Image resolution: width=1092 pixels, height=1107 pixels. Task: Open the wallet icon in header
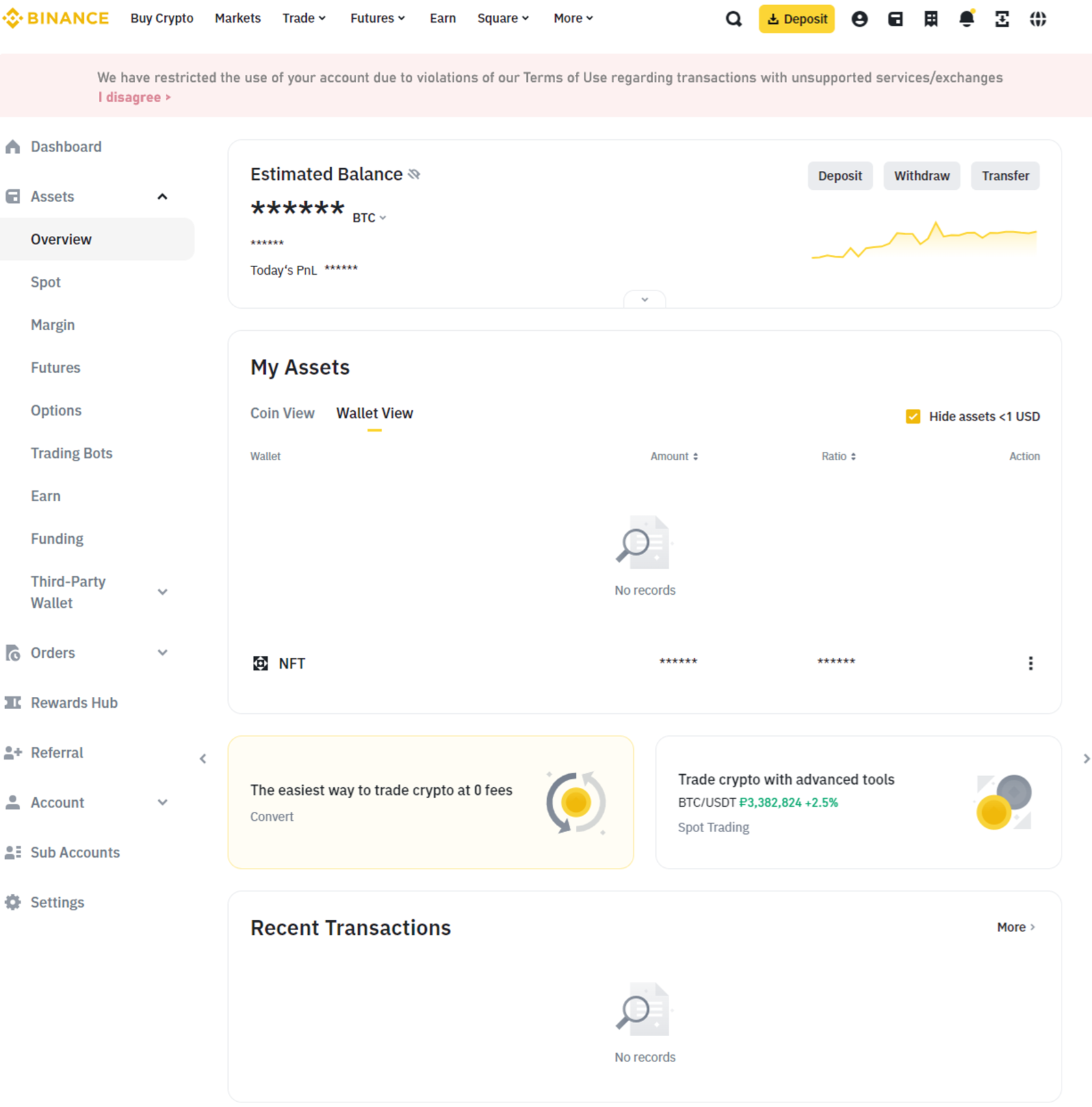pyautogui.click(x=895, y=19)
